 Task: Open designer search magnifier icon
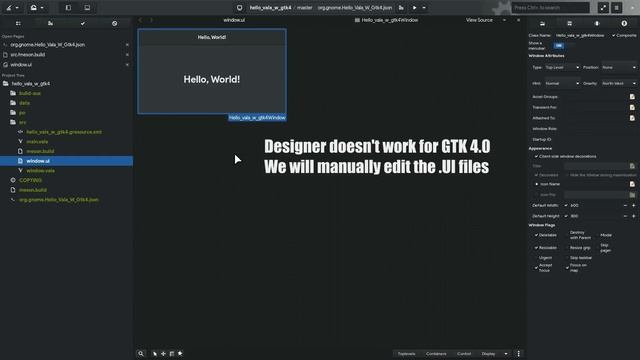tap(141, 353)
